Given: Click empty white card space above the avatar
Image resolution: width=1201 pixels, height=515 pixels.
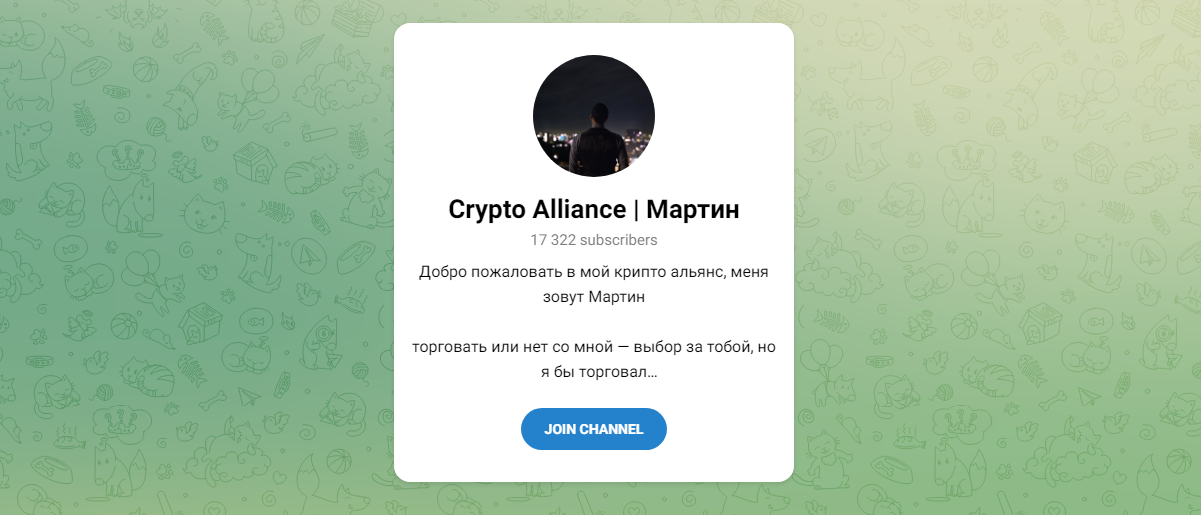Looking at the screenshot, I should pyautogui.click(x=594, y=39).
